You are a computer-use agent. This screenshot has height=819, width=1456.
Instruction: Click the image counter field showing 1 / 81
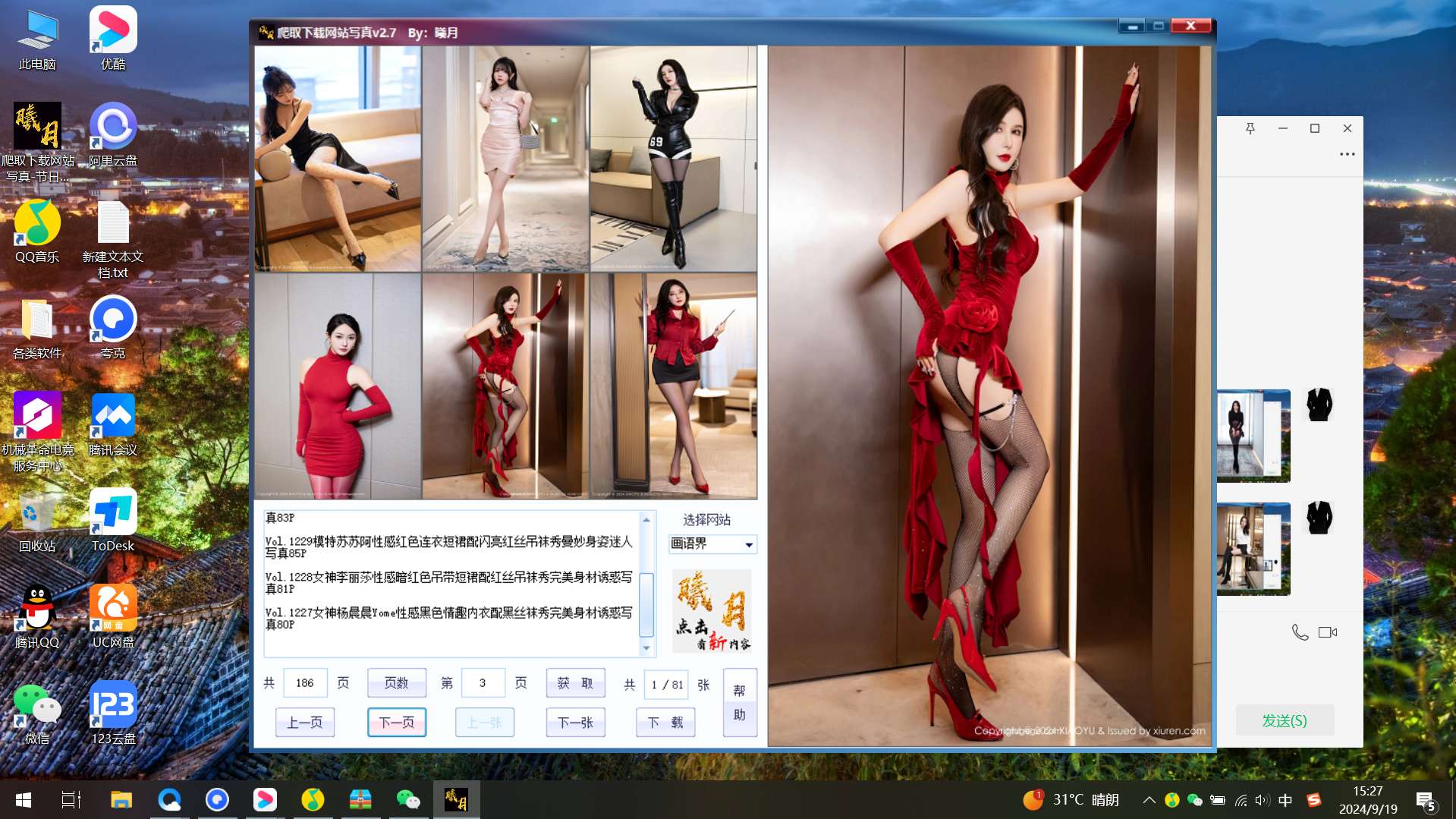click(x=666, y=685)
